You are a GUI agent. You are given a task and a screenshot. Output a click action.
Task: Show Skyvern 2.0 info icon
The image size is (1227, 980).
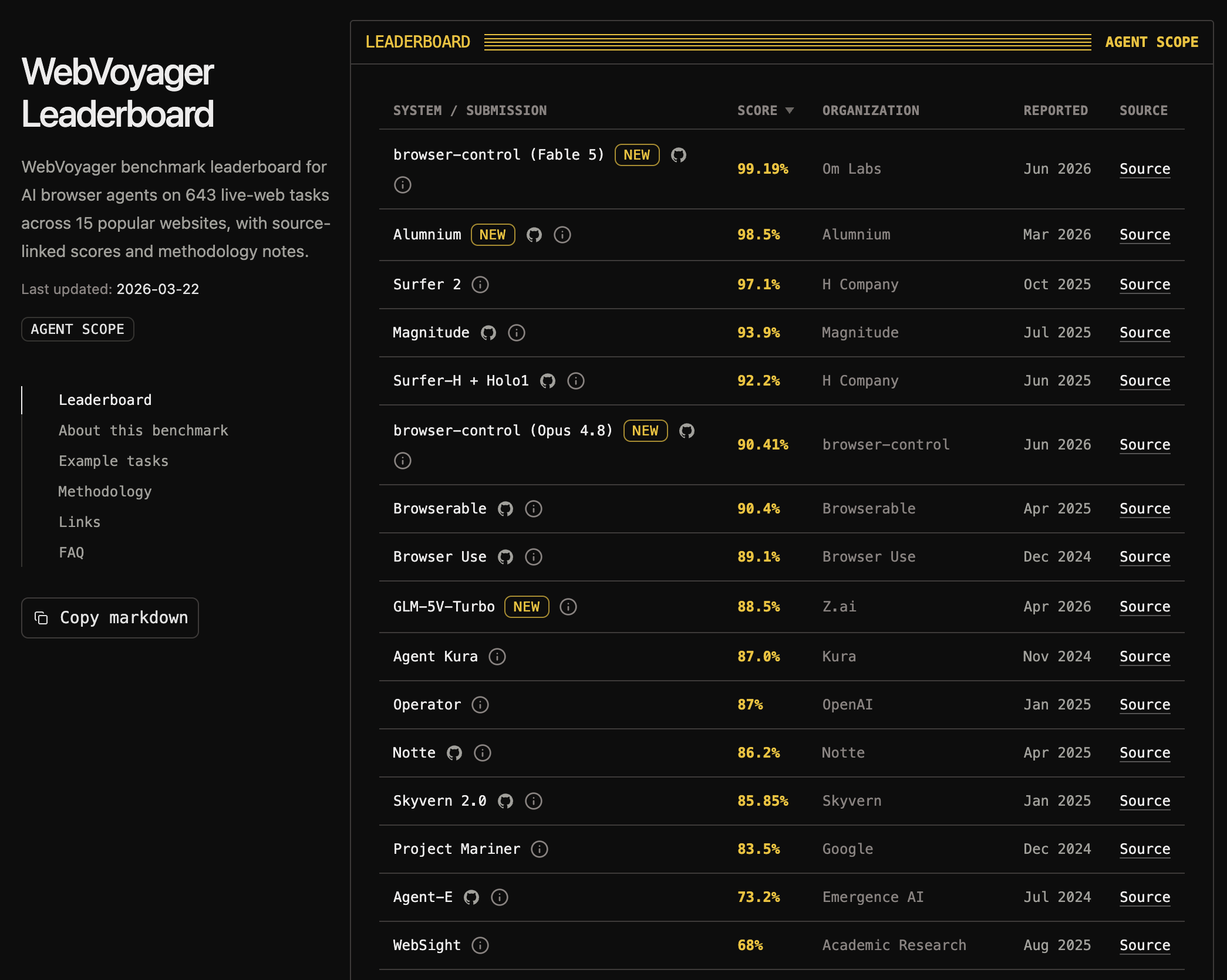[534, 801]
